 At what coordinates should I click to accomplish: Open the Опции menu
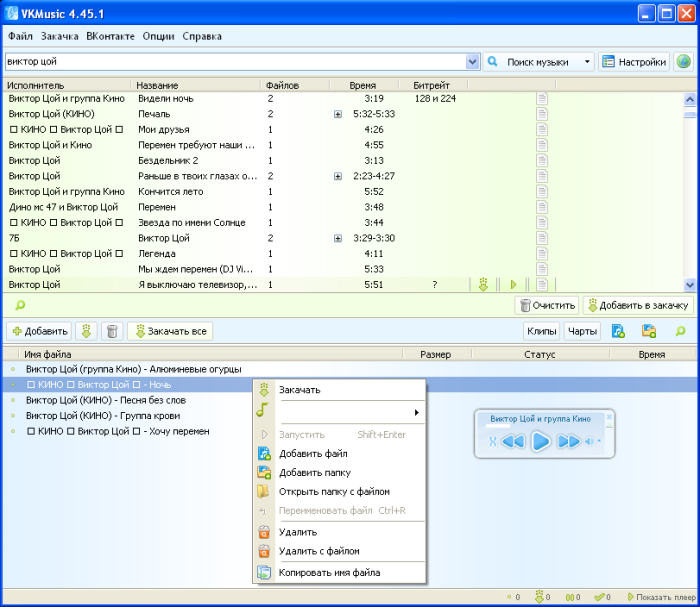click(x=158, y=36)
